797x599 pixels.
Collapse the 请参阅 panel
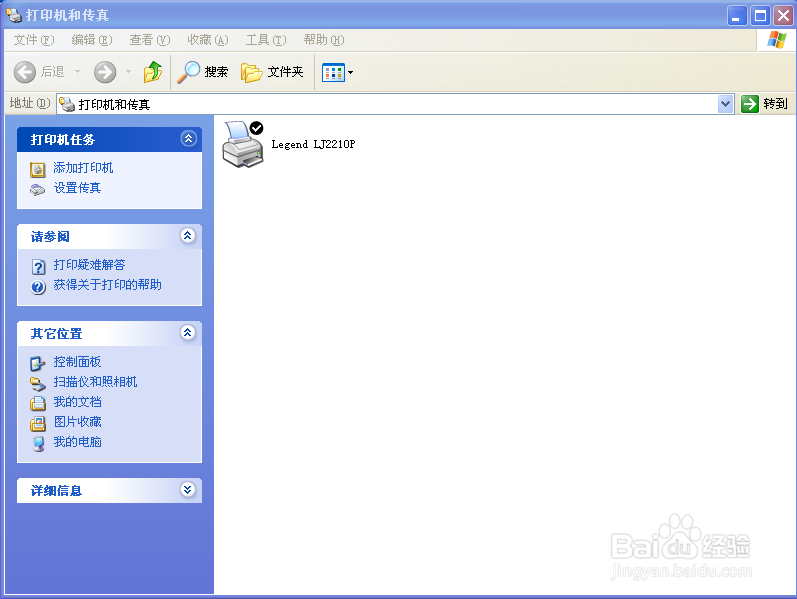(x=188, y=235)
